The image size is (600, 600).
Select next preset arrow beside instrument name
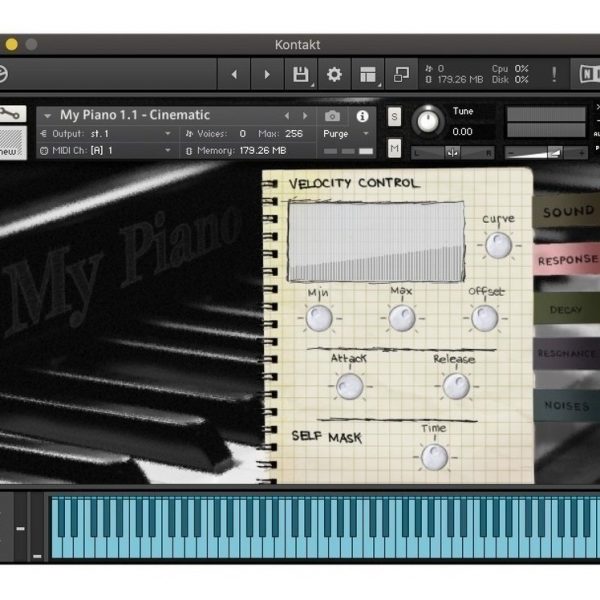[x=305, y=116]
